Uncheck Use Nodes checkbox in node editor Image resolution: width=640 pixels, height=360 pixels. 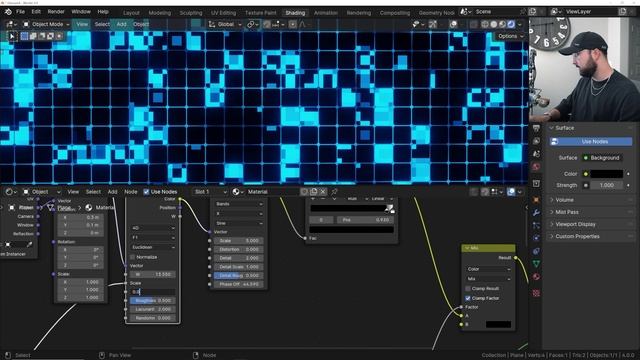[146, 192]
